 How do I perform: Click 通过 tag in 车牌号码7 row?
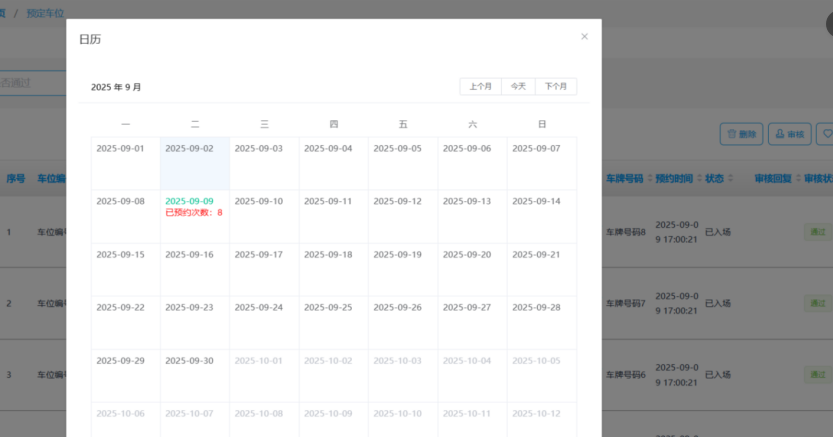pos(818,303)
